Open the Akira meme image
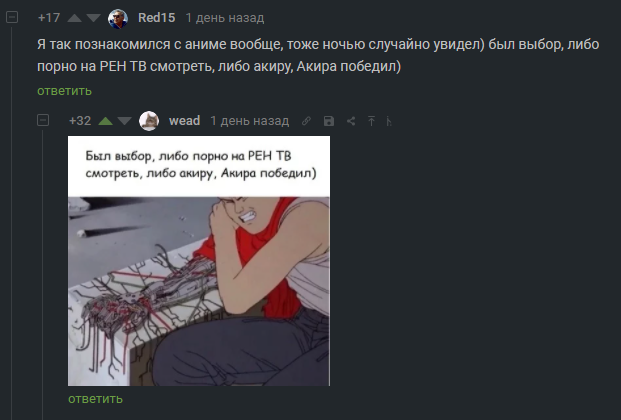This screenshot has height=420, width=621. click(199, 261)
